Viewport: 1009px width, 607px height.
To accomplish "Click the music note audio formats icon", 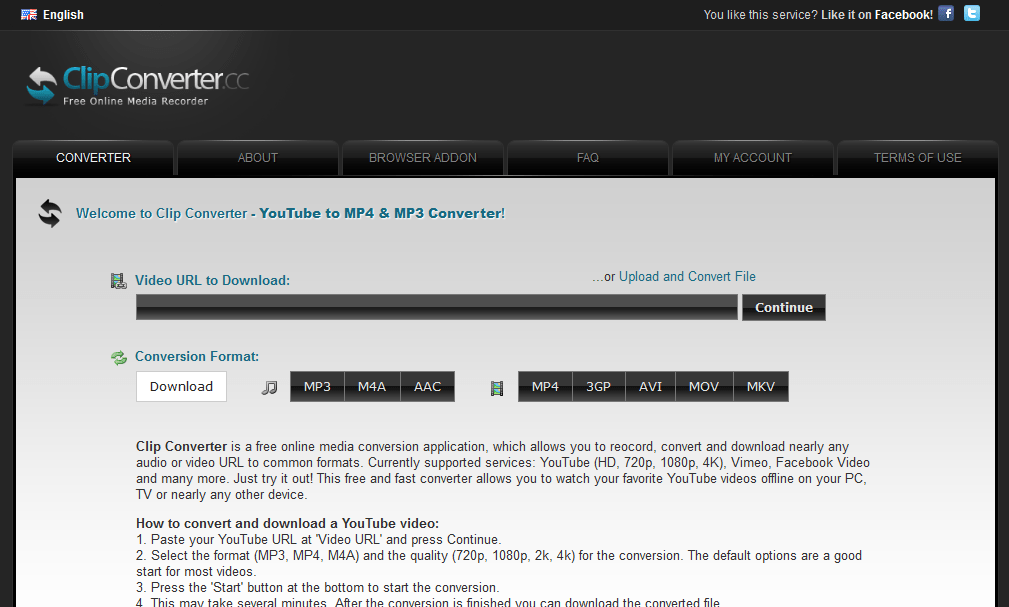I will tap(270, 388).
